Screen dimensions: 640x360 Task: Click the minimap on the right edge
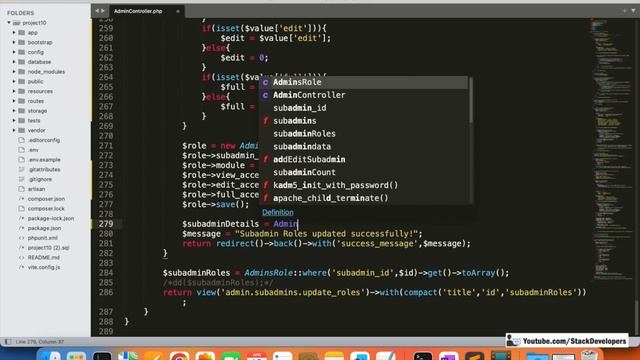click(x=611, y=149)
